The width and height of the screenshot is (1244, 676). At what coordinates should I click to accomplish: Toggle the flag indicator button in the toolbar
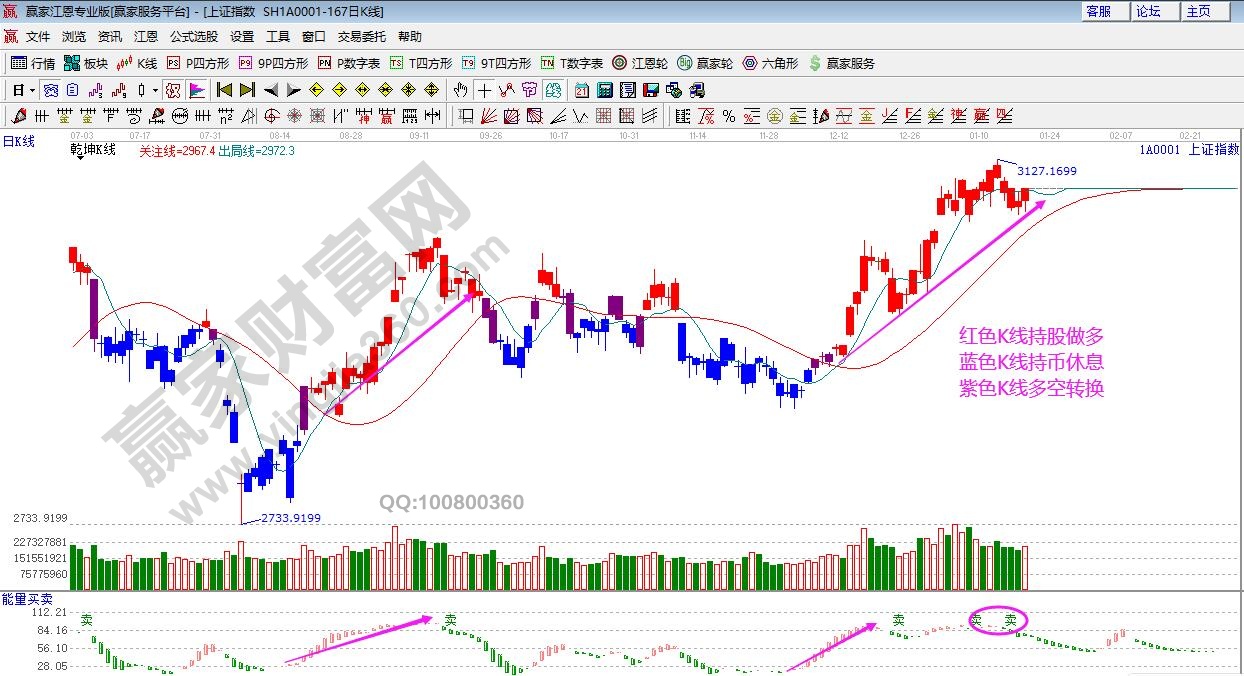tap(197, 90)
